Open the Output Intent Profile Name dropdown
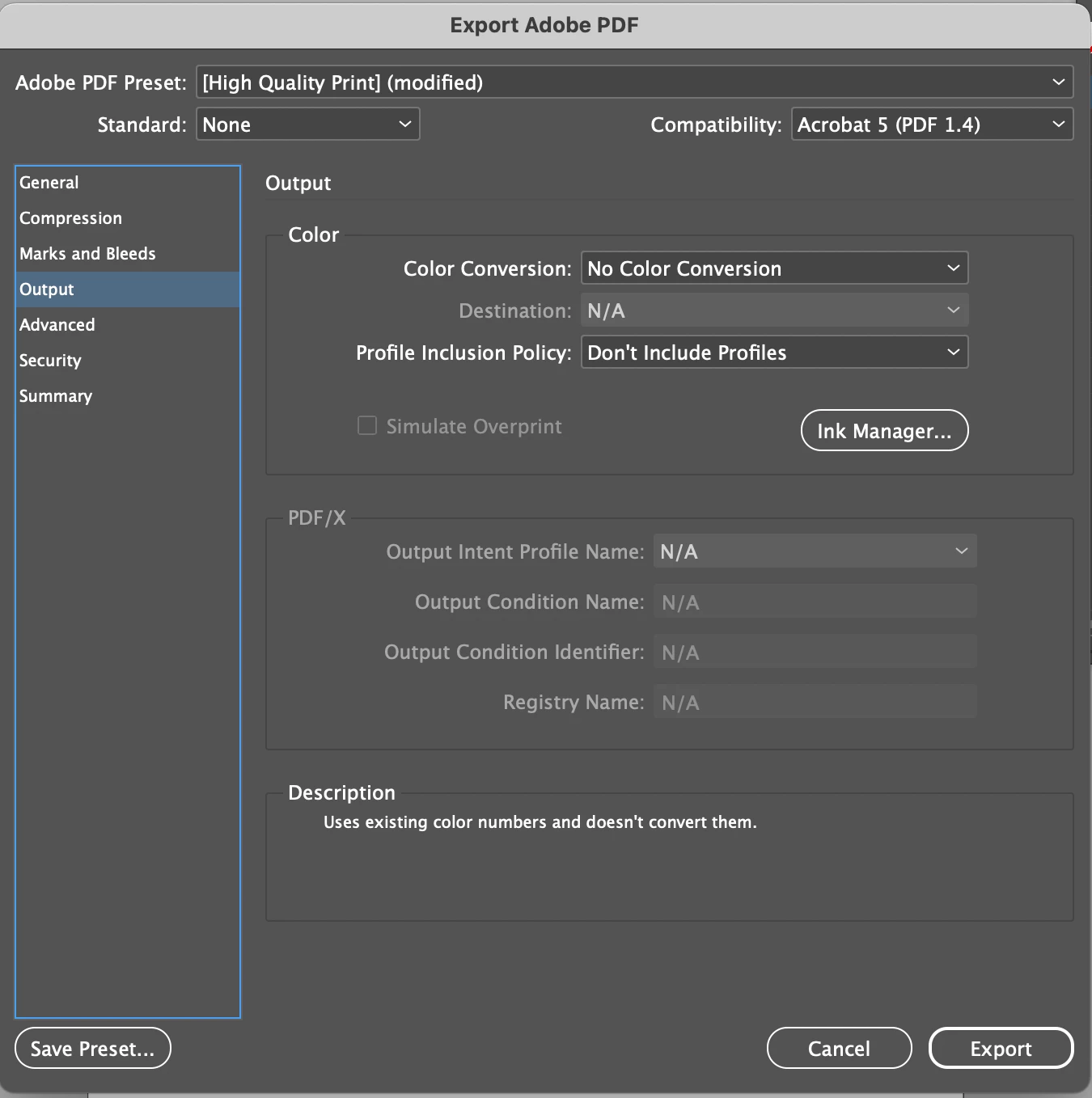 coord(815,551)
